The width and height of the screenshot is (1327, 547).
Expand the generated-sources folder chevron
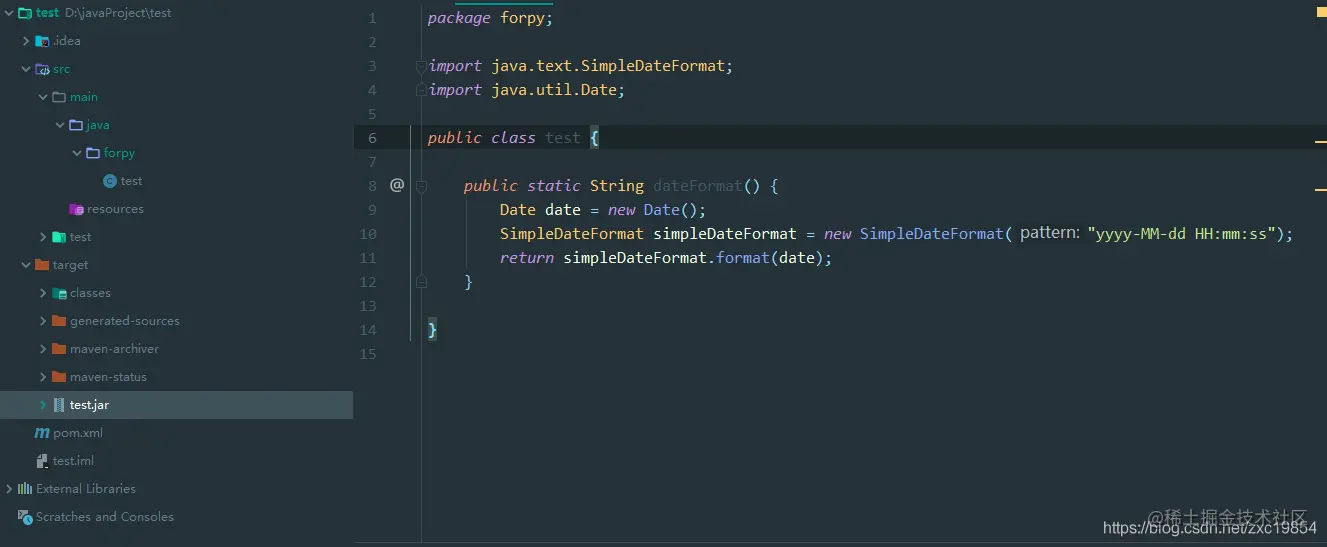tap(43, 321)
